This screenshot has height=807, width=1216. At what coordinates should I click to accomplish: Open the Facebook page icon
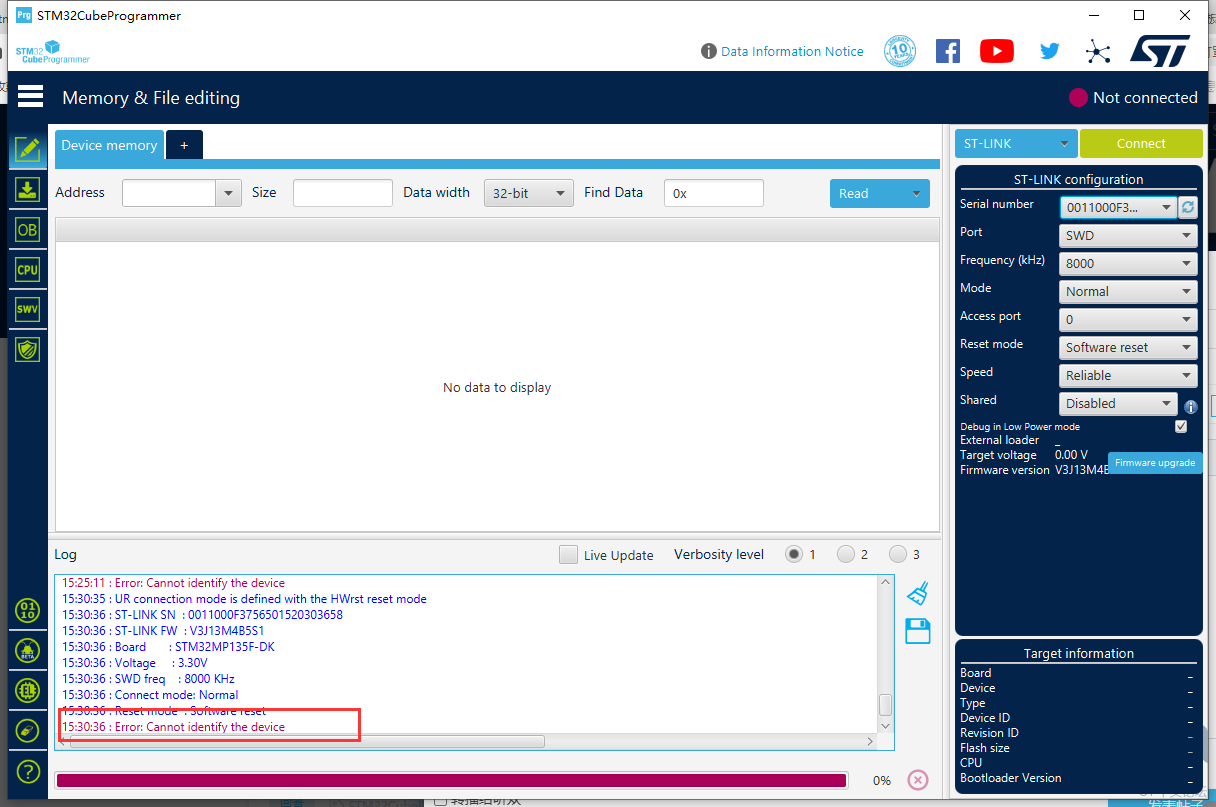point(948,51)
